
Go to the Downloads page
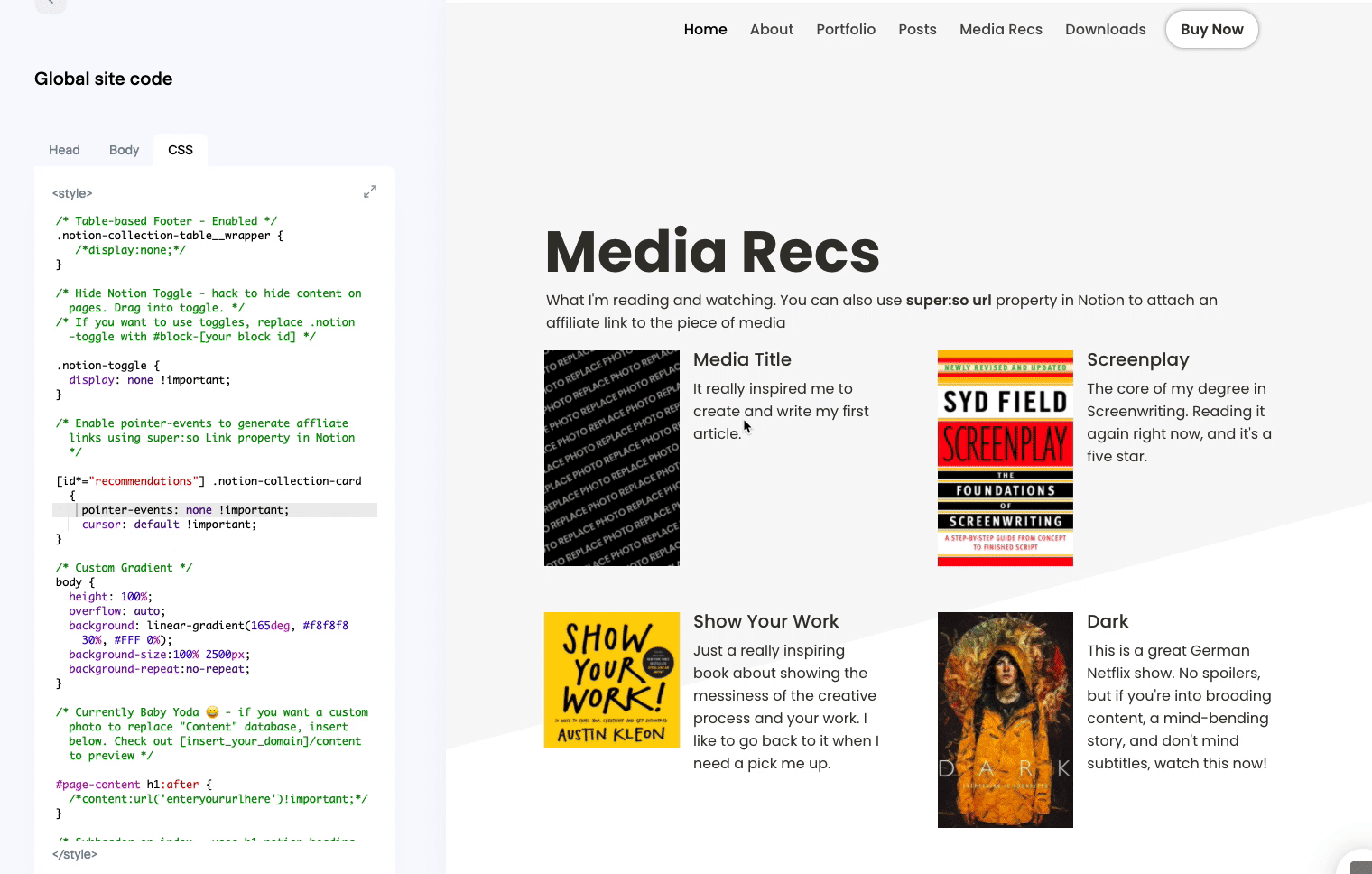1105,30
